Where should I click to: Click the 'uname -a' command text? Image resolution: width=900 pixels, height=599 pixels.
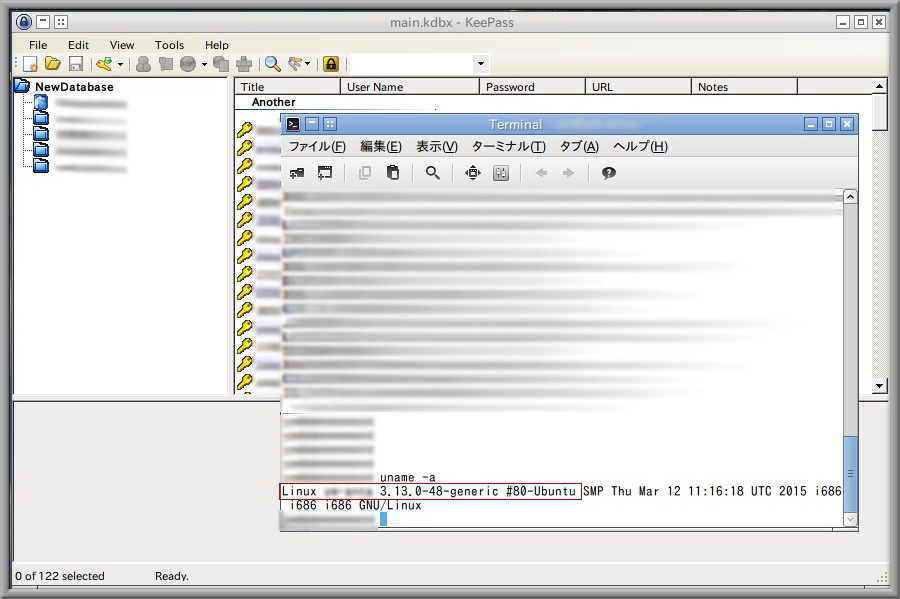tap(408, 477)
